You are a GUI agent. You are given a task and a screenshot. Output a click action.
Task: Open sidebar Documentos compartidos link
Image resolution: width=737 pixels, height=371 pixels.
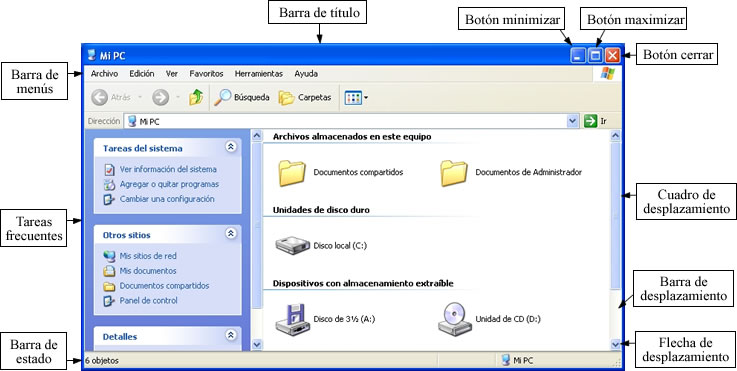[x=165, y=286]
